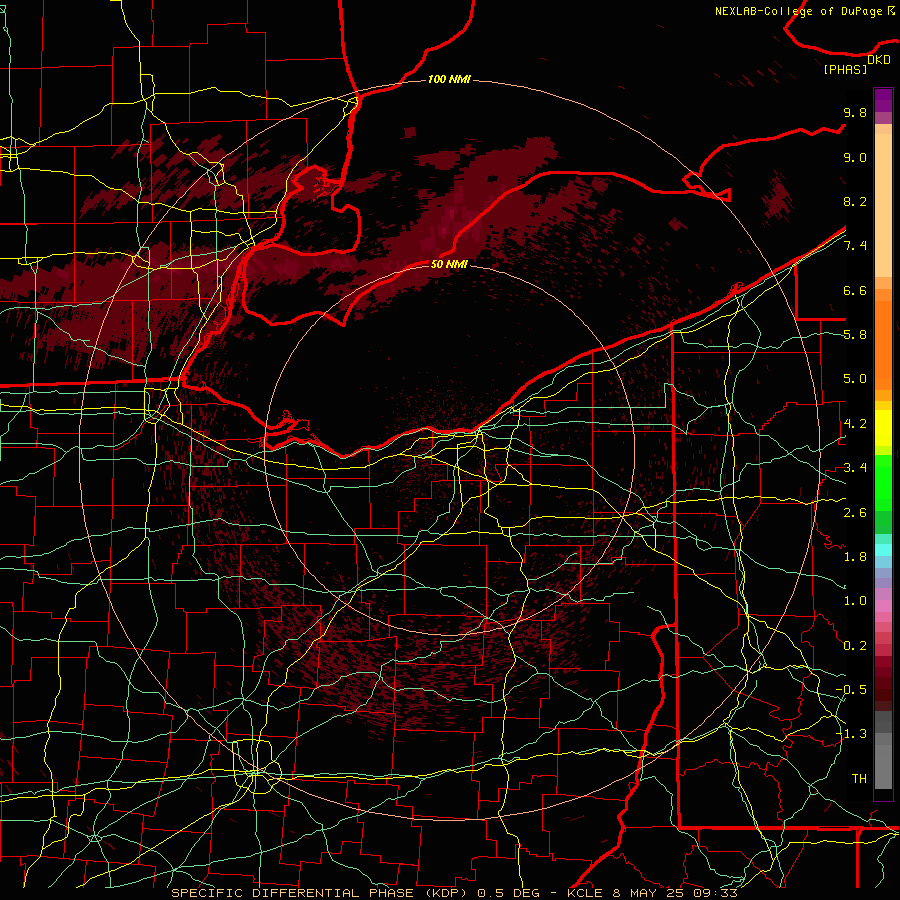Click the TH label at scale bottom
This screenshot has width=900, height=900.
pos(859,779)
